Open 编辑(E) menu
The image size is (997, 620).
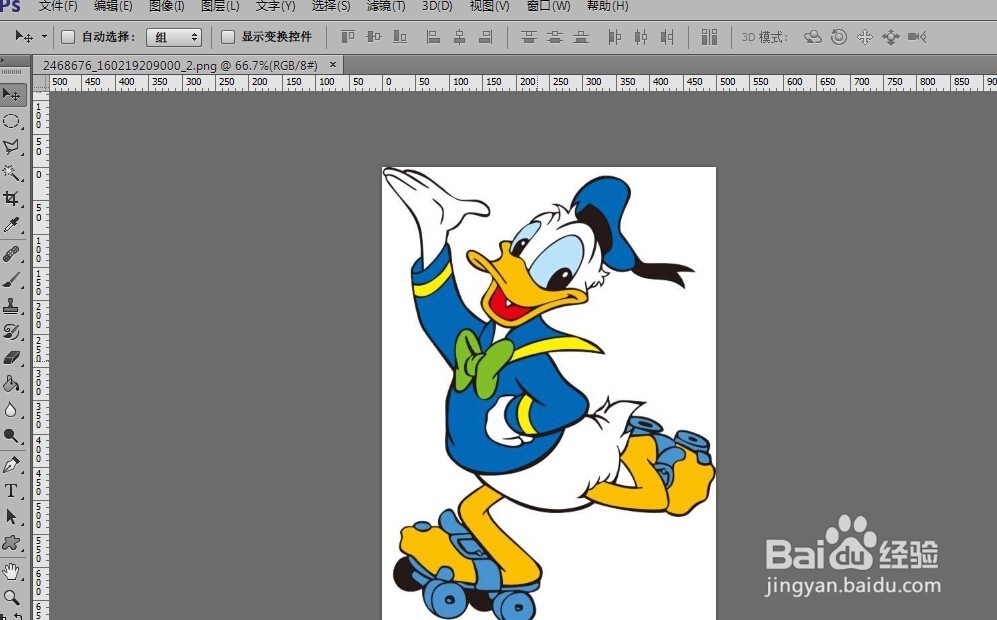[113, 6]
